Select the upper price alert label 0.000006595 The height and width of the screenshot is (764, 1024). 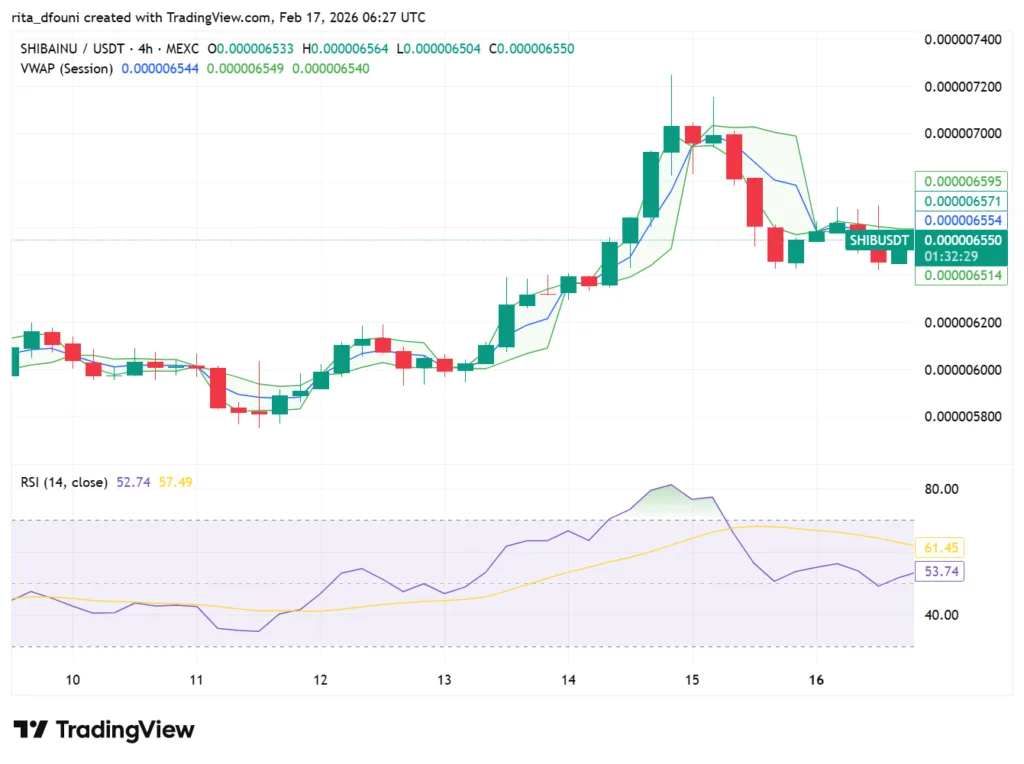click(961, 181)
